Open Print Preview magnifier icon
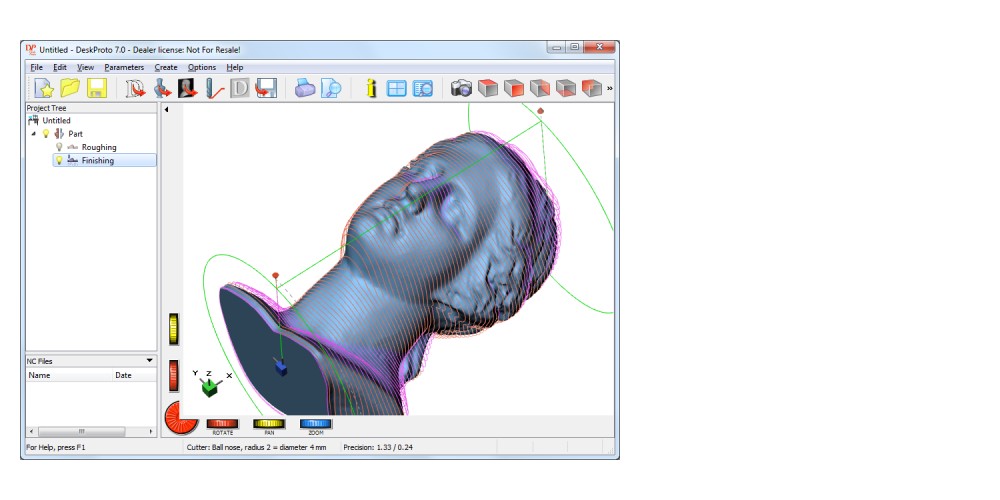 click(331, 88)
